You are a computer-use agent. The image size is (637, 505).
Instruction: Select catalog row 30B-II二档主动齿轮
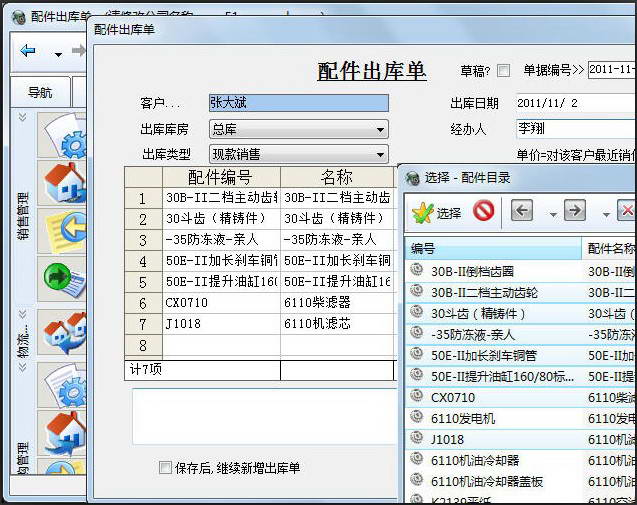pos(521,292)
